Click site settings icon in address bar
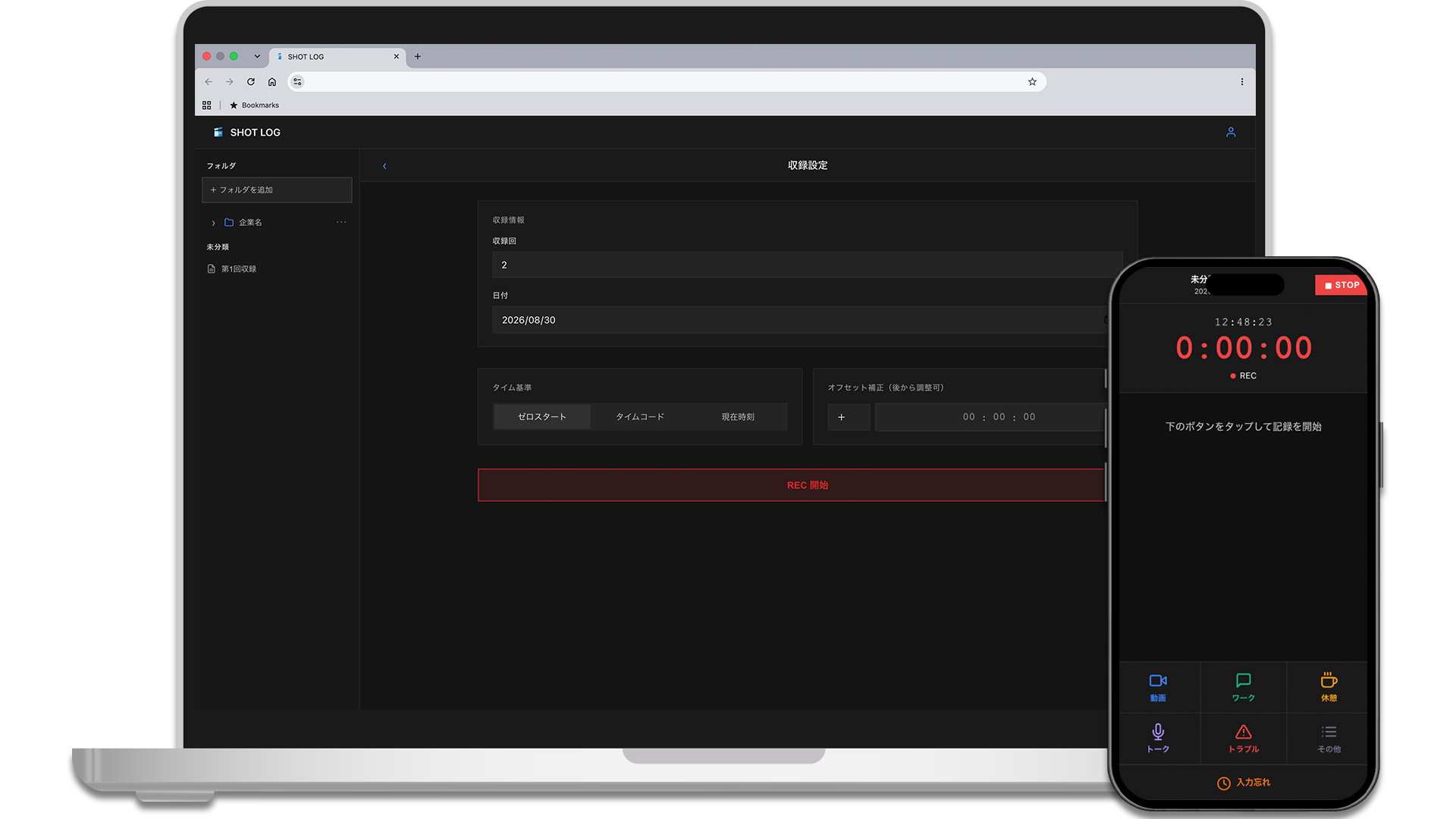 pyautogui.click(x=297, y=82)
